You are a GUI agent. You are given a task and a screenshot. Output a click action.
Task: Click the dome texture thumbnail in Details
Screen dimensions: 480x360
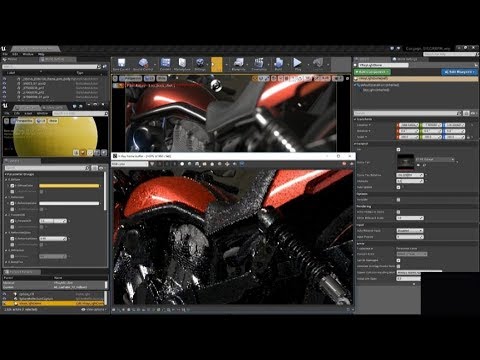pyautogui.click(x=406, y=162)
